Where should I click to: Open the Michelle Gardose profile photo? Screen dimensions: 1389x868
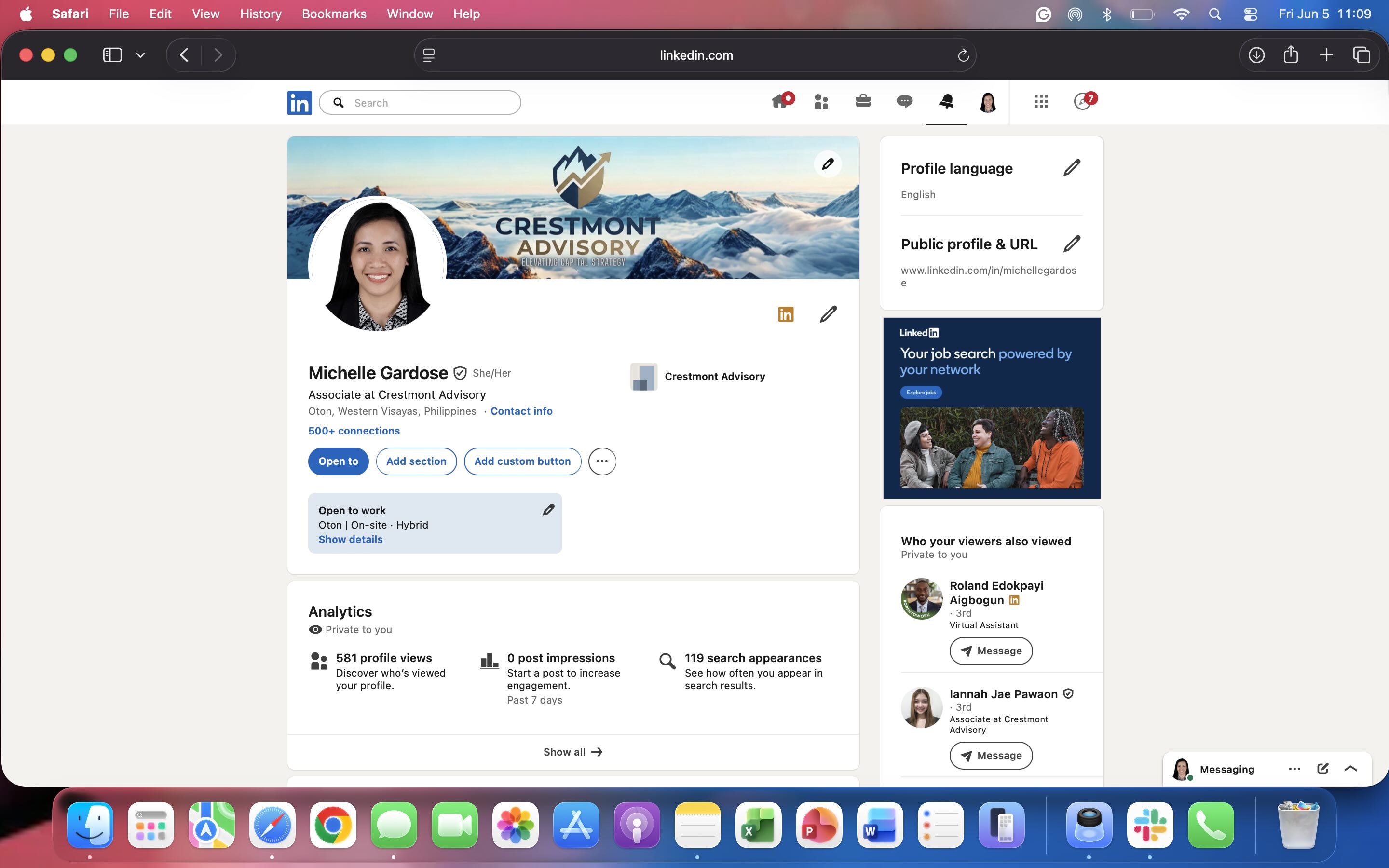click(378, 265)
